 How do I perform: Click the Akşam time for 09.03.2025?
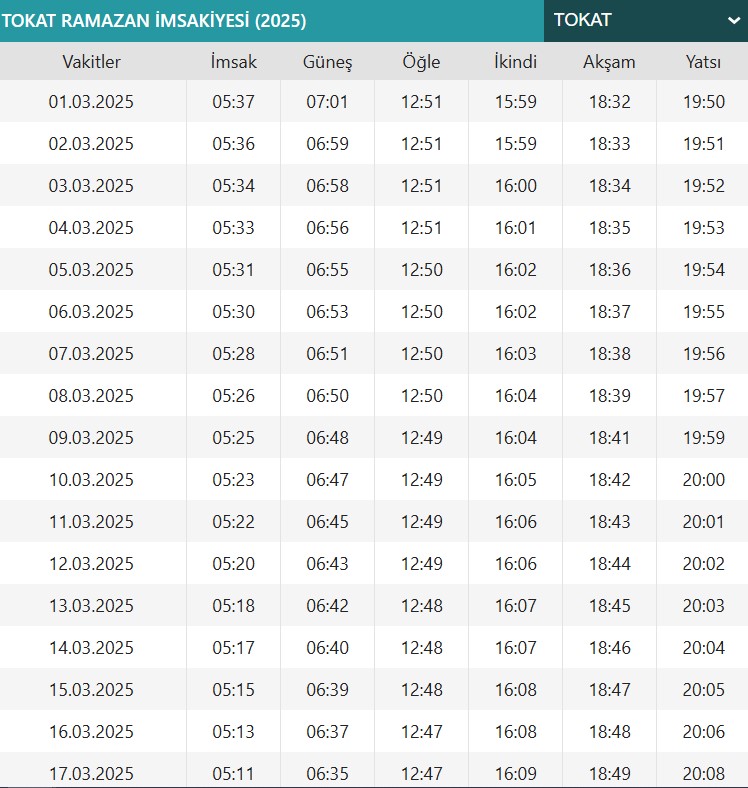point(609,438)
